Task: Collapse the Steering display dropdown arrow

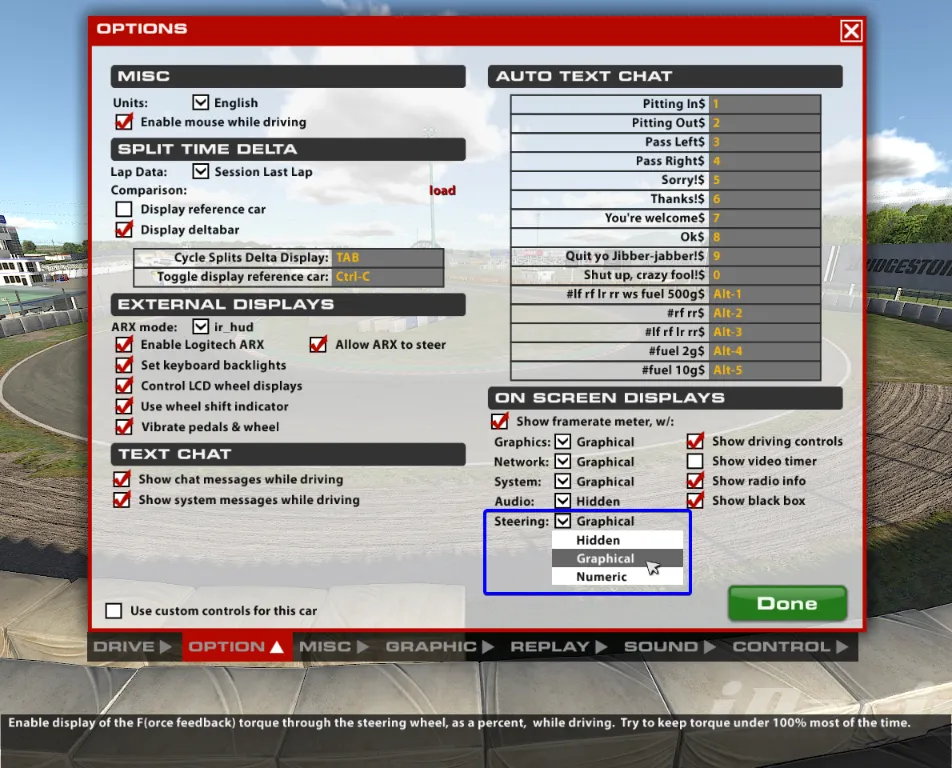Action: pyautogui.click(x=563, y=521)
